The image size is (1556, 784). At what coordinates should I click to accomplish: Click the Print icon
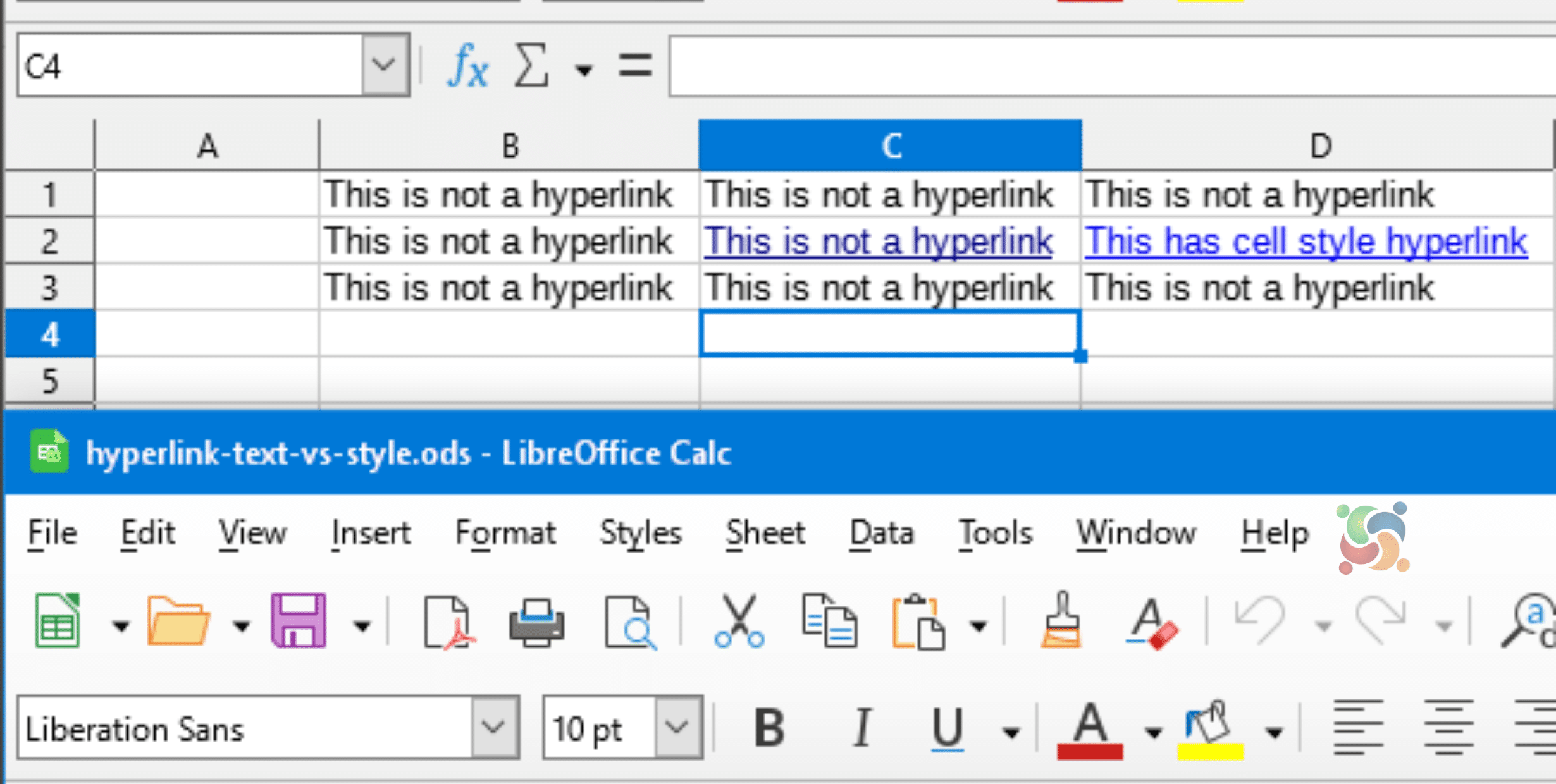(537, 622)
